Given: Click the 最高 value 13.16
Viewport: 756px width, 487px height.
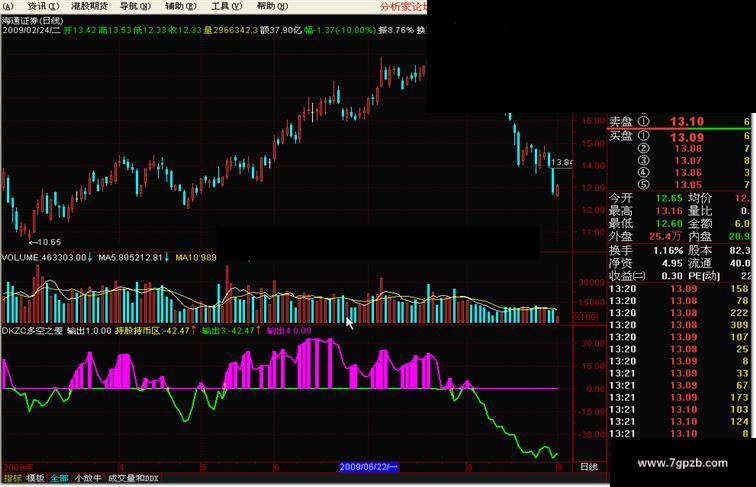Looking at the screenshot, I should pos(669,211).
